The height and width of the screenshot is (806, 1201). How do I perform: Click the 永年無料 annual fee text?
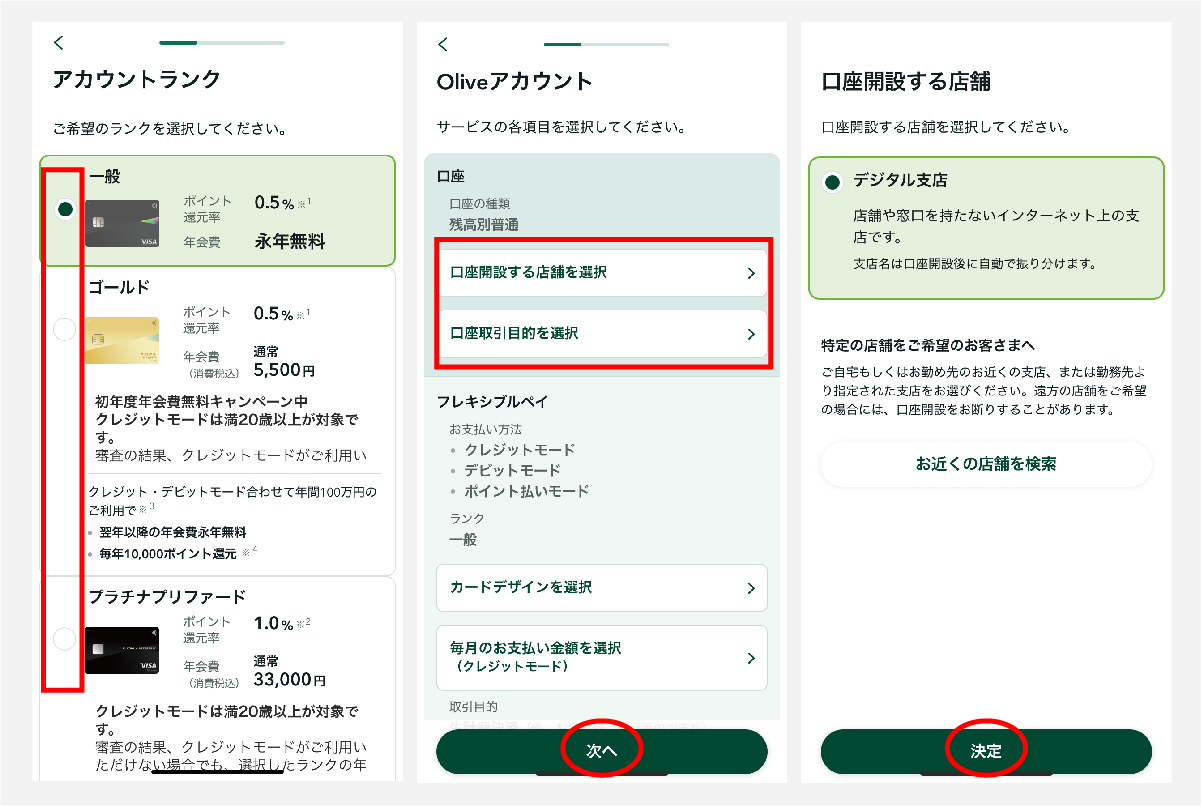[290, 241]
